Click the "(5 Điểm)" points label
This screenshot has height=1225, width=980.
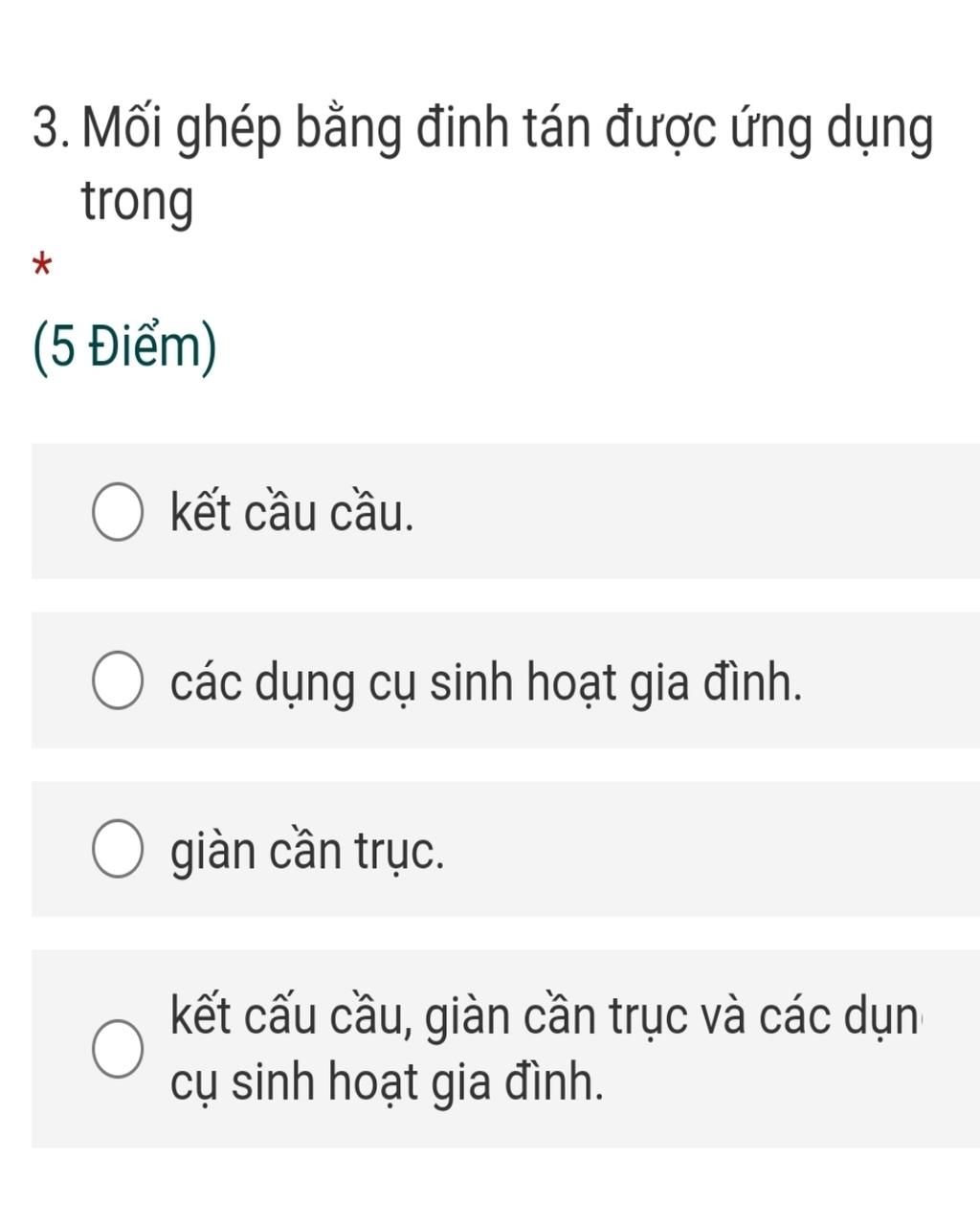coord(125,348)
